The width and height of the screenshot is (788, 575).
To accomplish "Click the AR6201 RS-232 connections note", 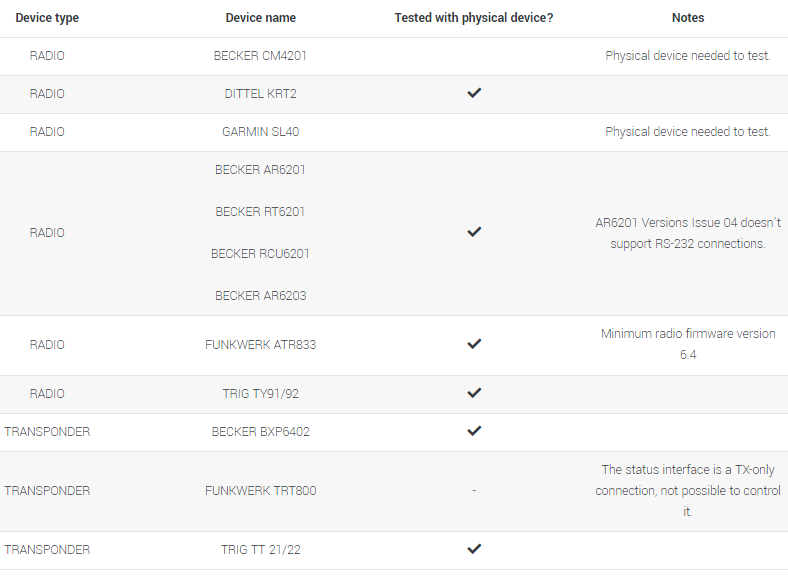I will pos(688,232).
